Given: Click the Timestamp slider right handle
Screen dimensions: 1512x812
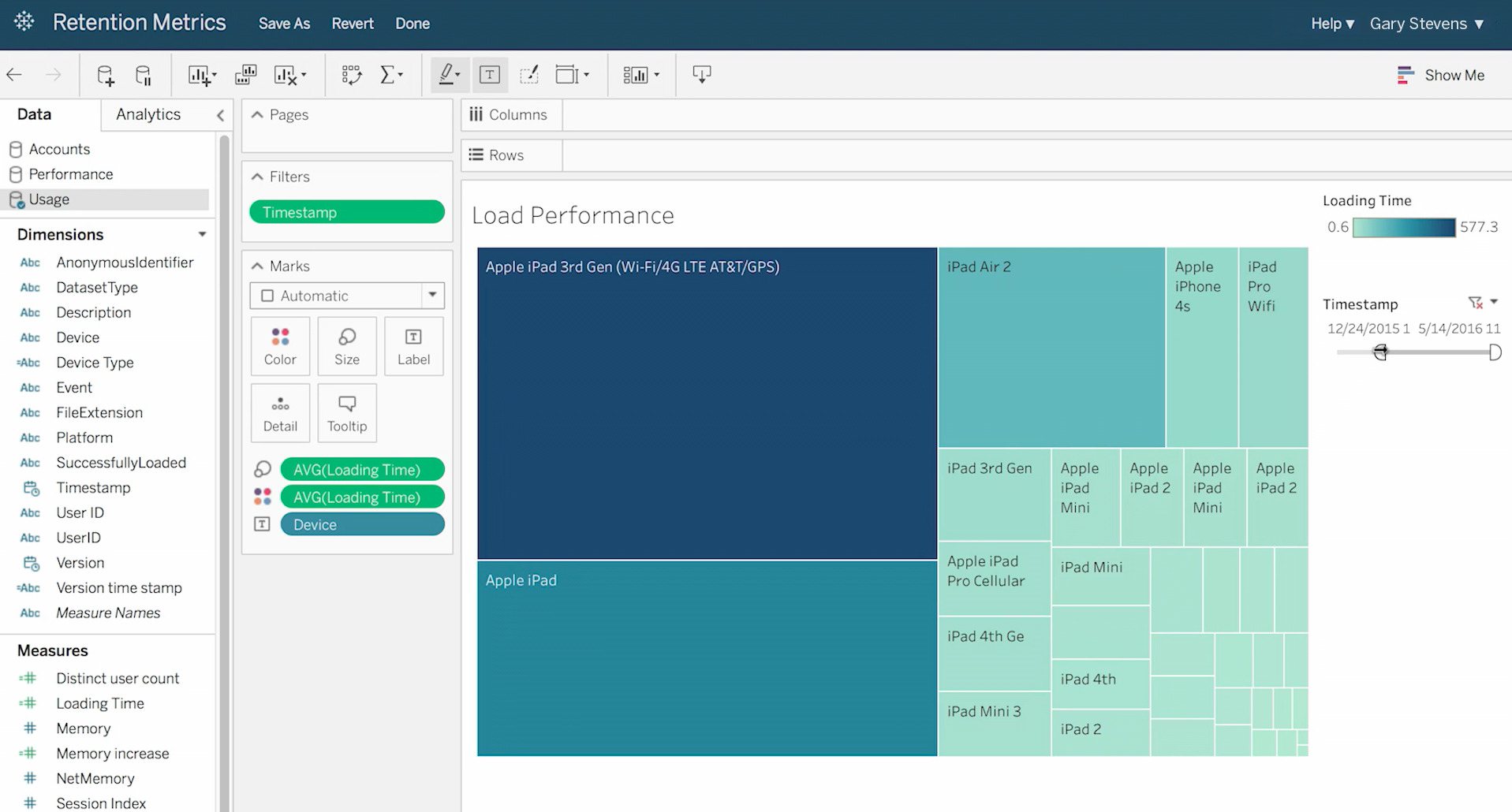Looking at the screenshot, I should tap(1495, 352).
